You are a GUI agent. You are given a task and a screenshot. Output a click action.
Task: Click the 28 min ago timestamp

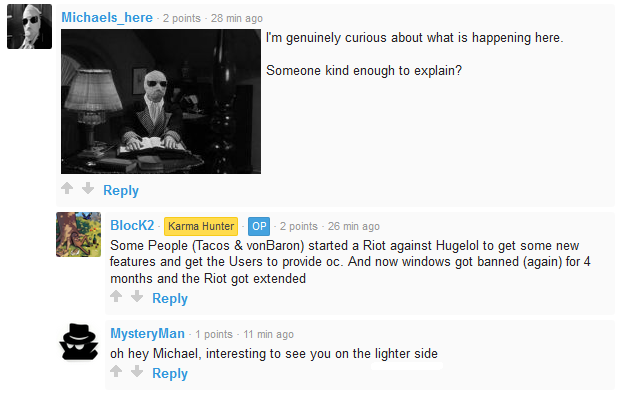(x=236, y=18)
